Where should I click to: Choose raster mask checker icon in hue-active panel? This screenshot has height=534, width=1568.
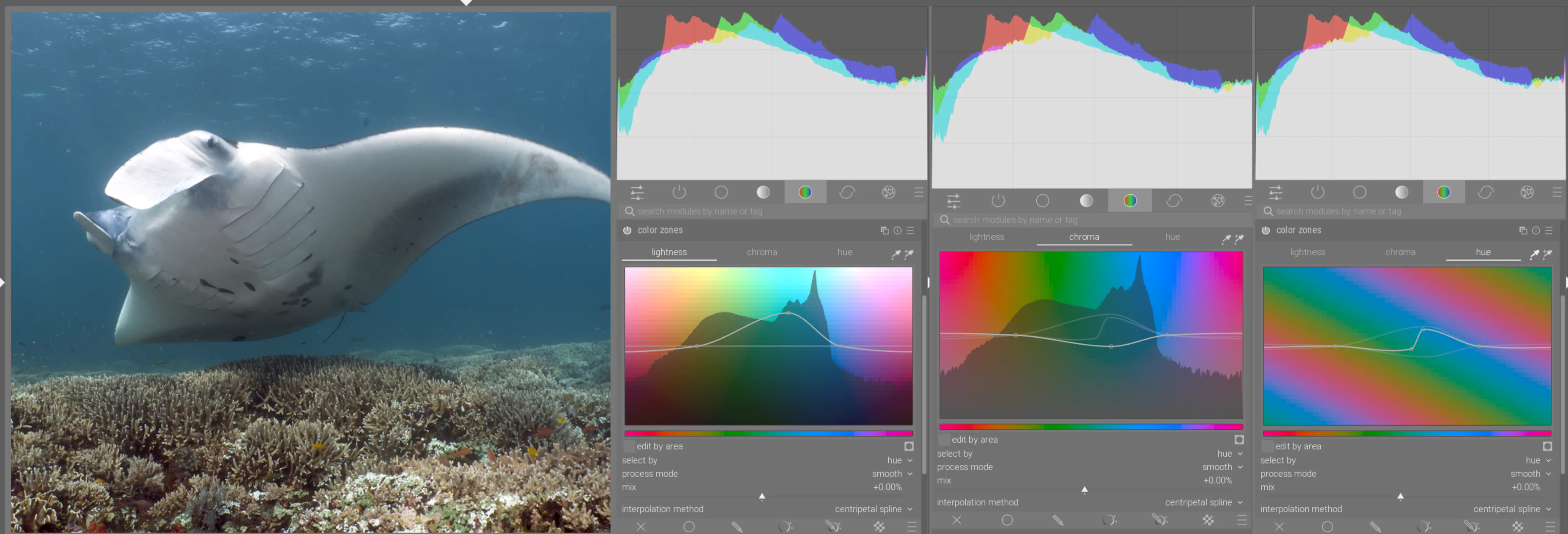click(x=1518, y=527)
